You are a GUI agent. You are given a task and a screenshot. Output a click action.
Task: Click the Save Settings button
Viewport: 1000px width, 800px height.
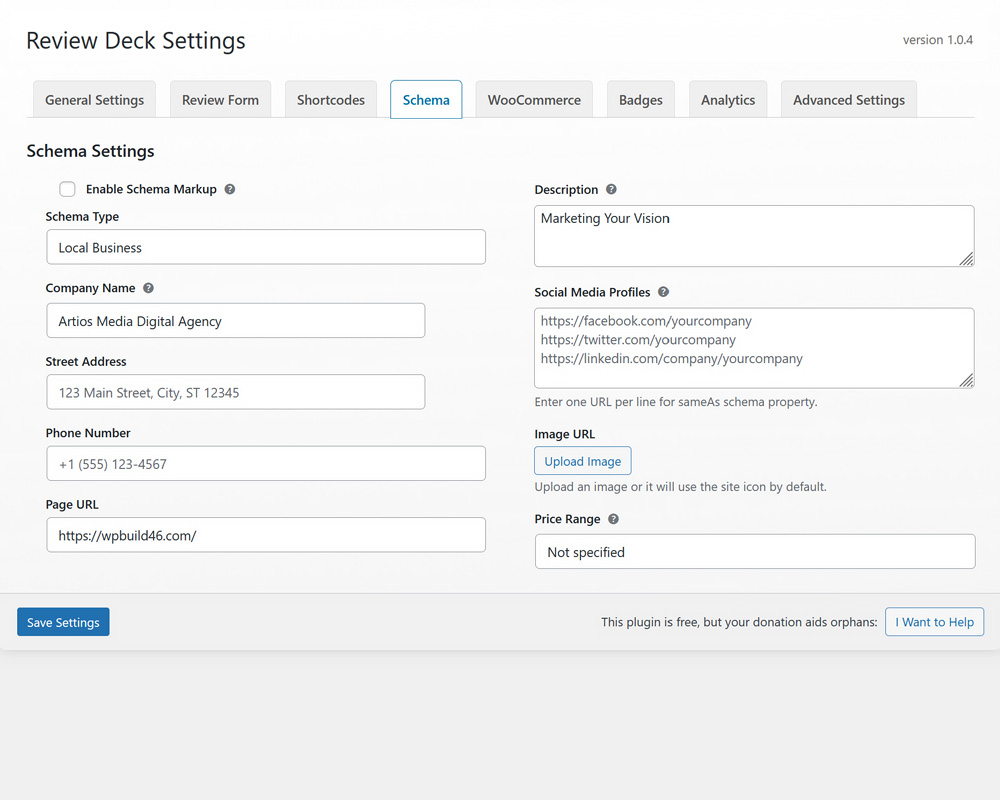point(63,621)
